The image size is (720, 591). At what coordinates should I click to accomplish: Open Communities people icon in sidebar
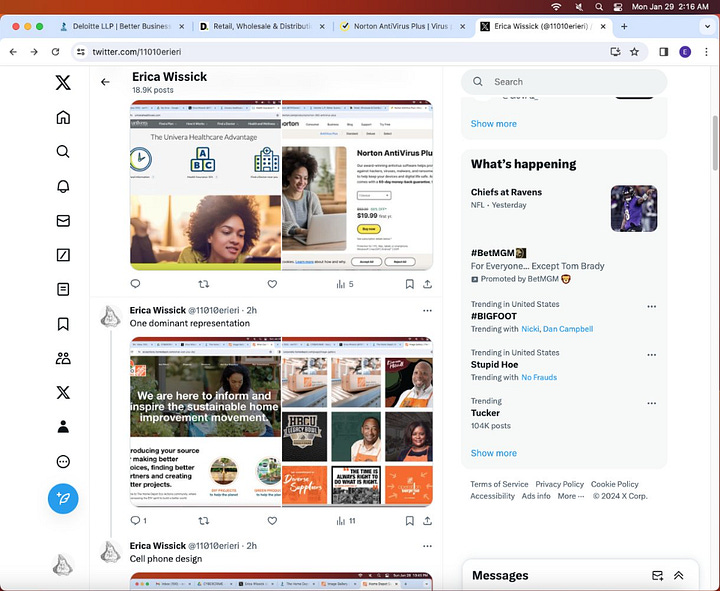[63, 358]
